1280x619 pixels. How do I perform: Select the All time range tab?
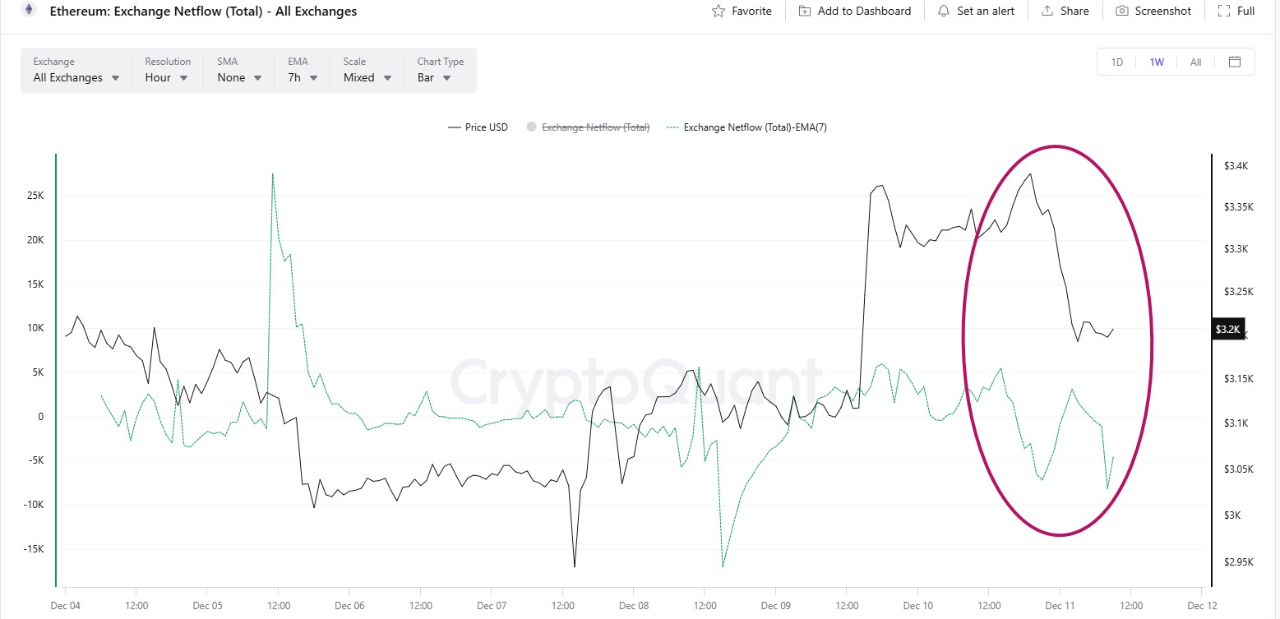coord(1195,61)
